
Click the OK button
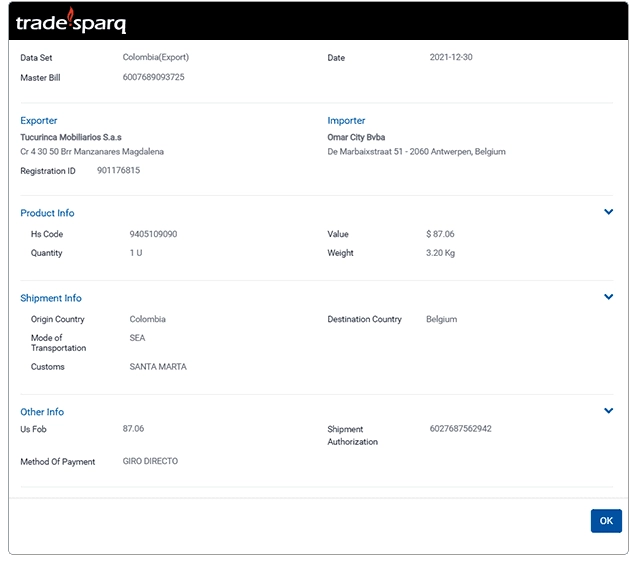pos(606,521)
